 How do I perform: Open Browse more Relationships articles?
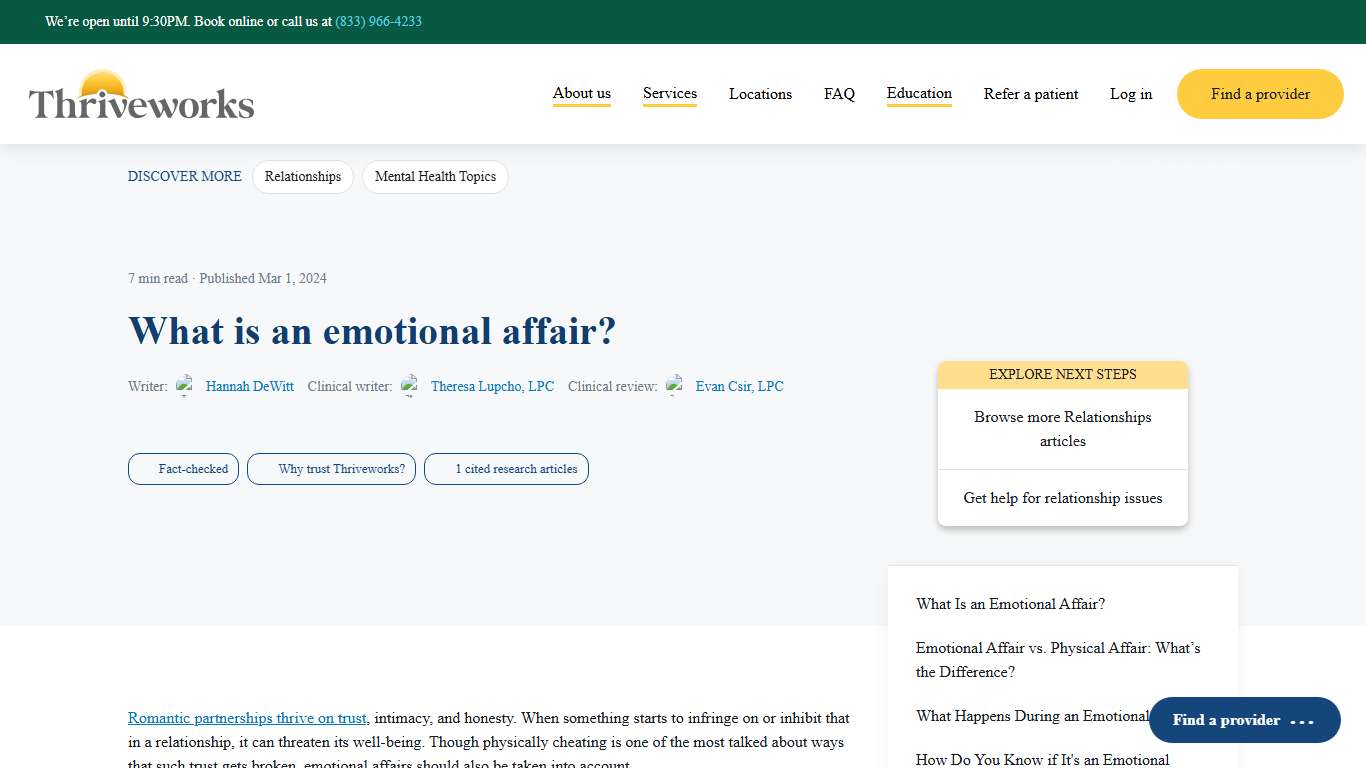(1062, 428)
